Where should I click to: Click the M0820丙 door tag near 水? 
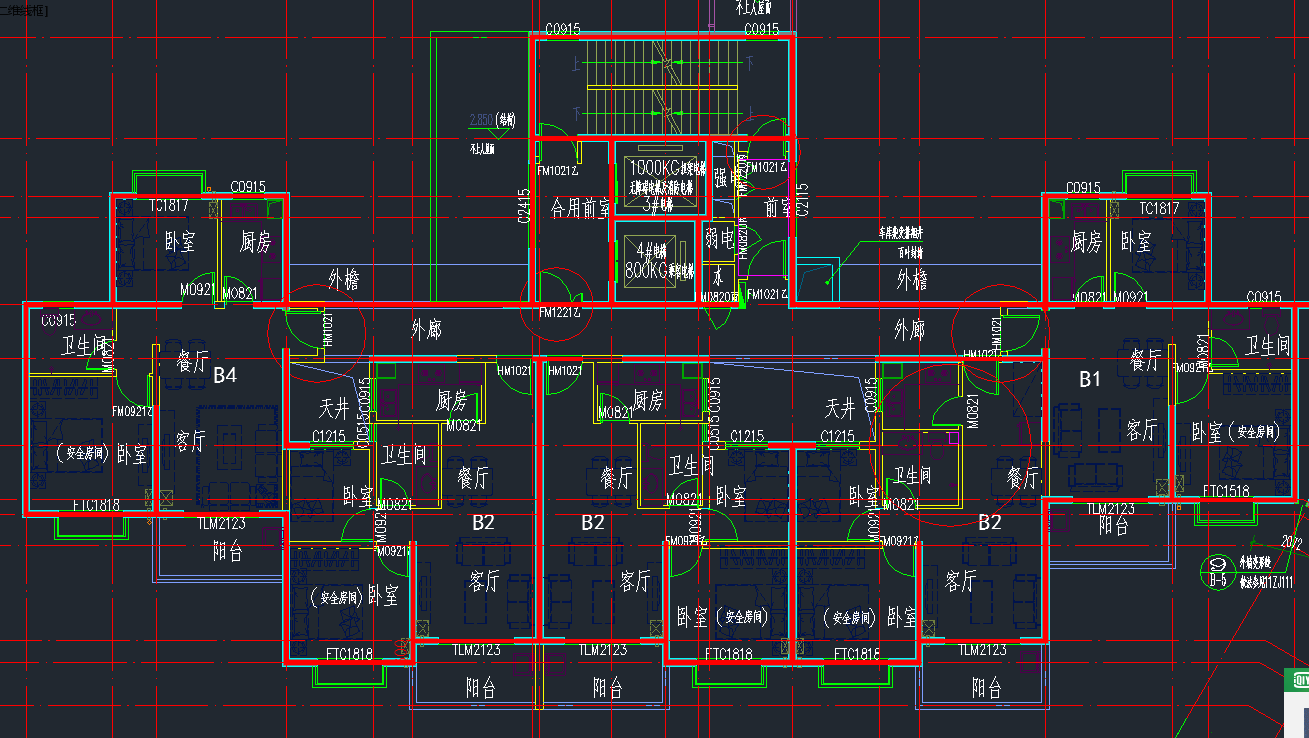coord(719,296)
